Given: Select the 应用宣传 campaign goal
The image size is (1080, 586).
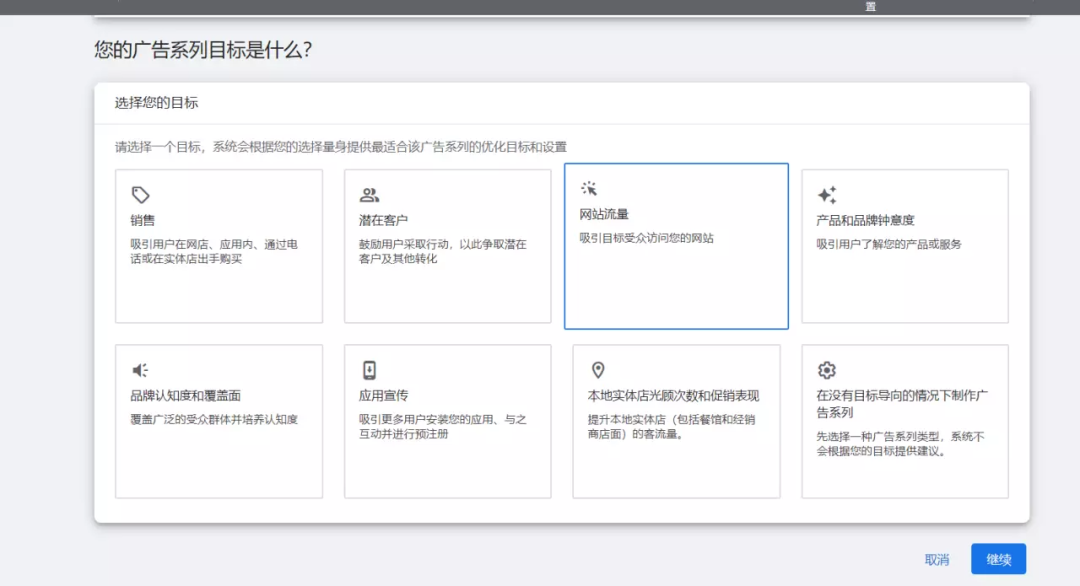Looking at the screenshot, I should coord(447,420).
